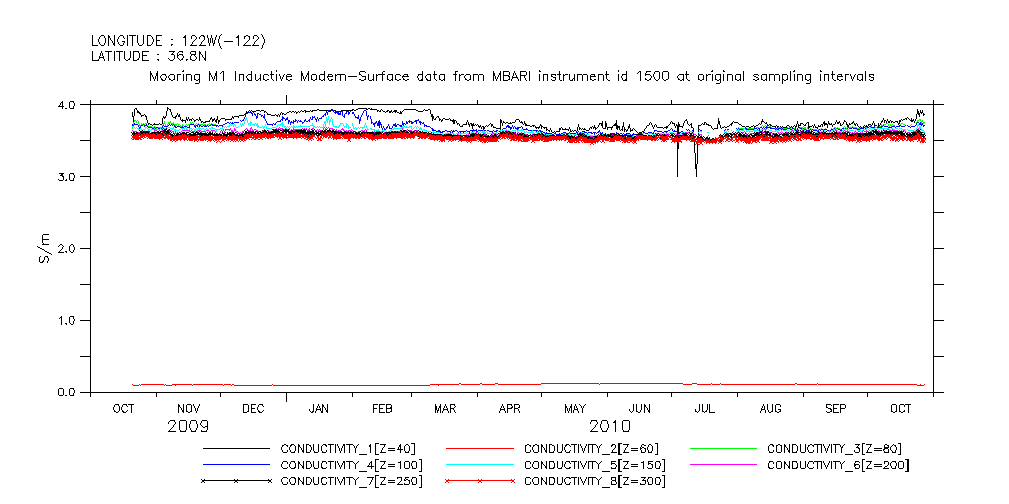Click the 2009 year label
Screen dimensions: 1009x504
pos(188,426)
